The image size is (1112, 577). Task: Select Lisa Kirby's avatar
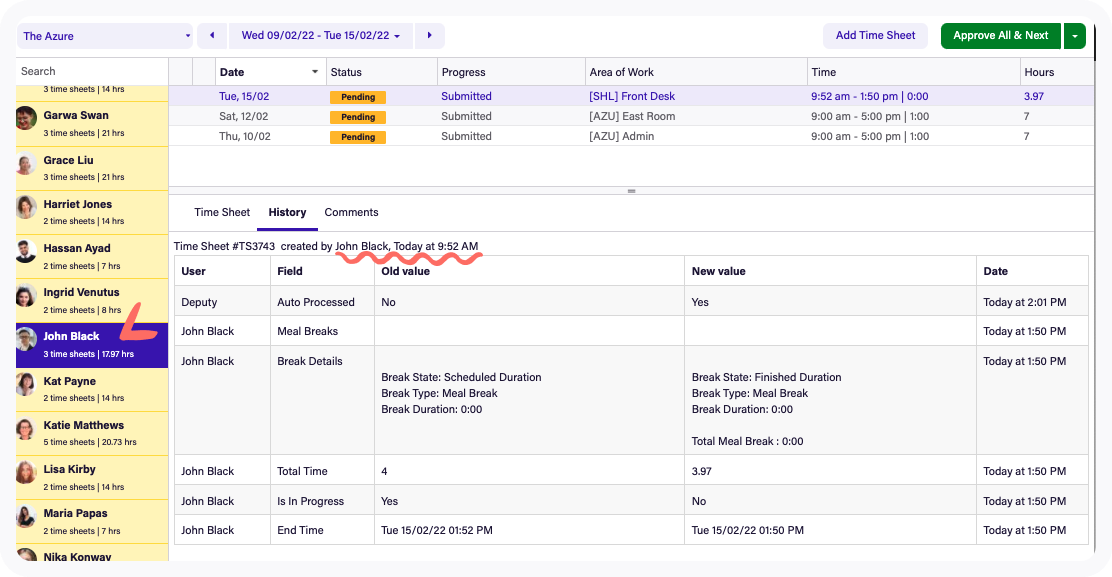[x=26, y=472]
